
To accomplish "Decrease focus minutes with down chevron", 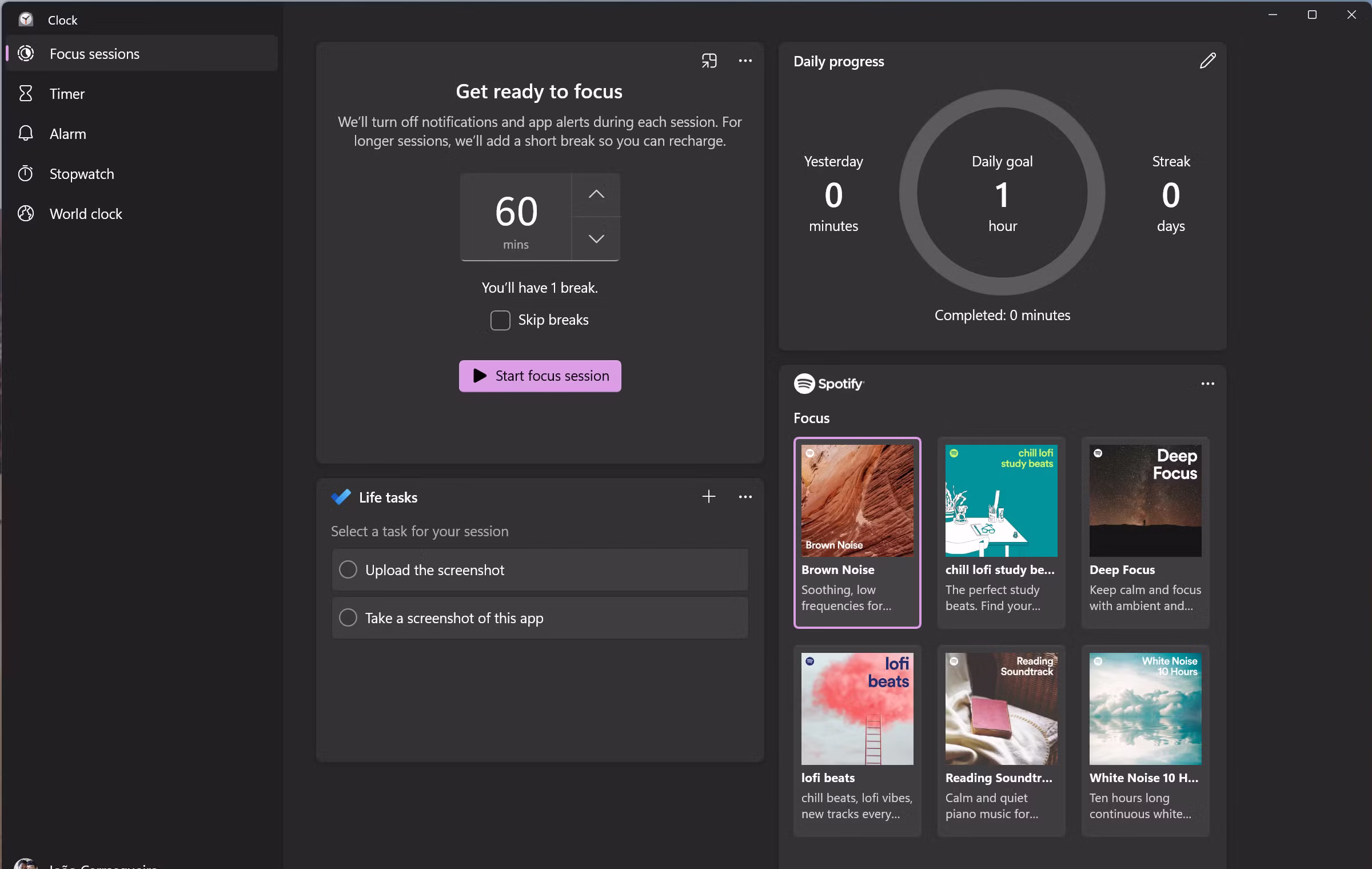I will [x=596, y=239].
